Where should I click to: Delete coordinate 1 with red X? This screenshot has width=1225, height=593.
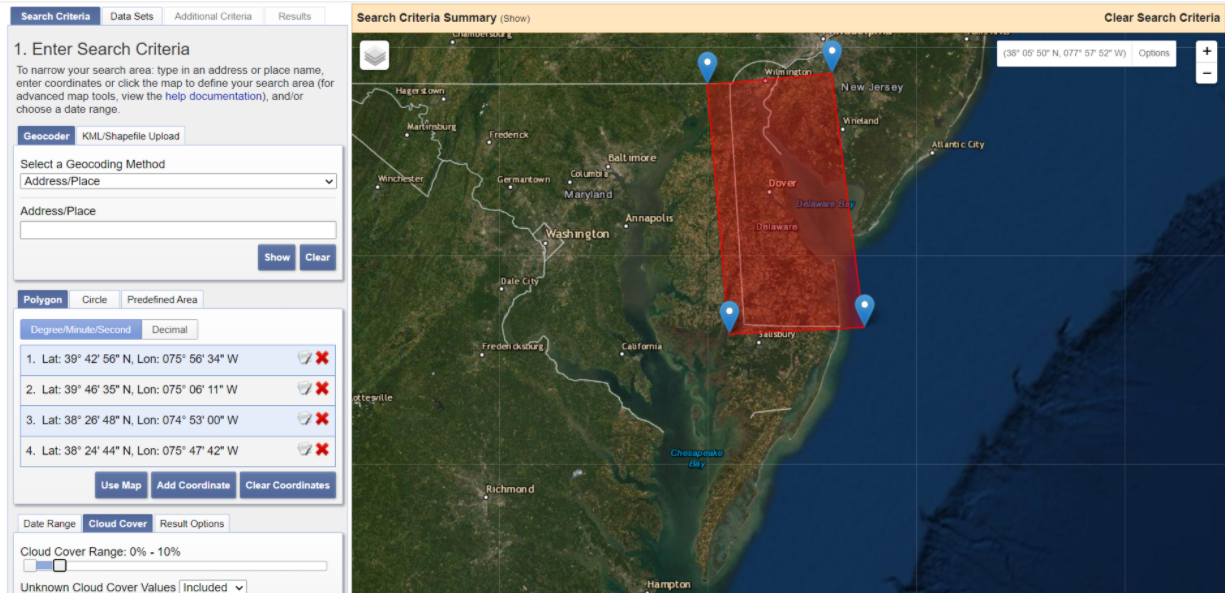click(322, 359)
